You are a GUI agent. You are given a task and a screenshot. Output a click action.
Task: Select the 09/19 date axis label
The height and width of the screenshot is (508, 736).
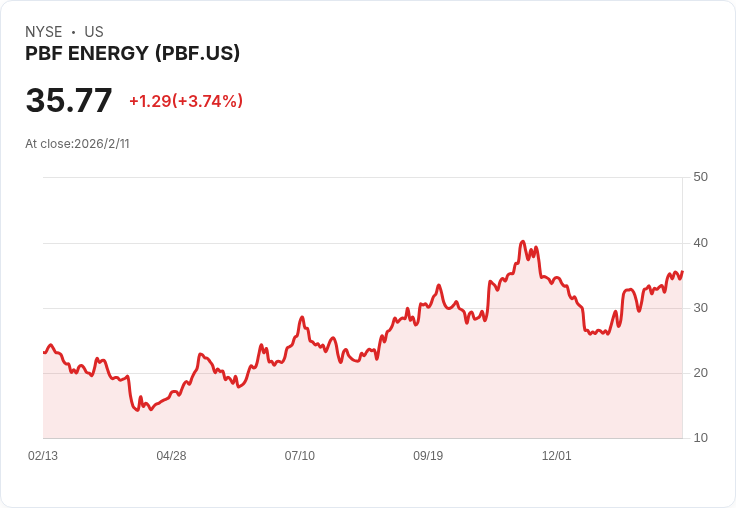pyautogui.click(x=428, y=455)
